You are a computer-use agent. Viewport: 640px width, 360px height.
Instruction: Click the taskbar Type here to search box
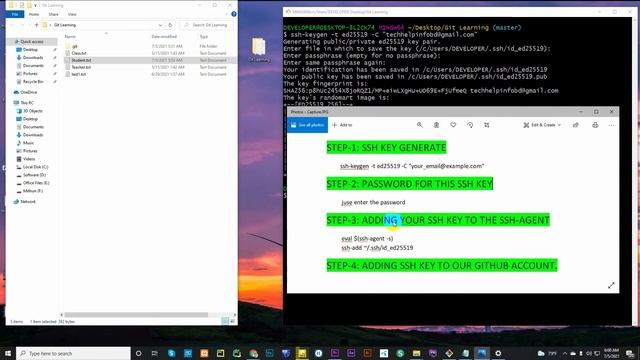pyautogui.click(x=73, y=353)
